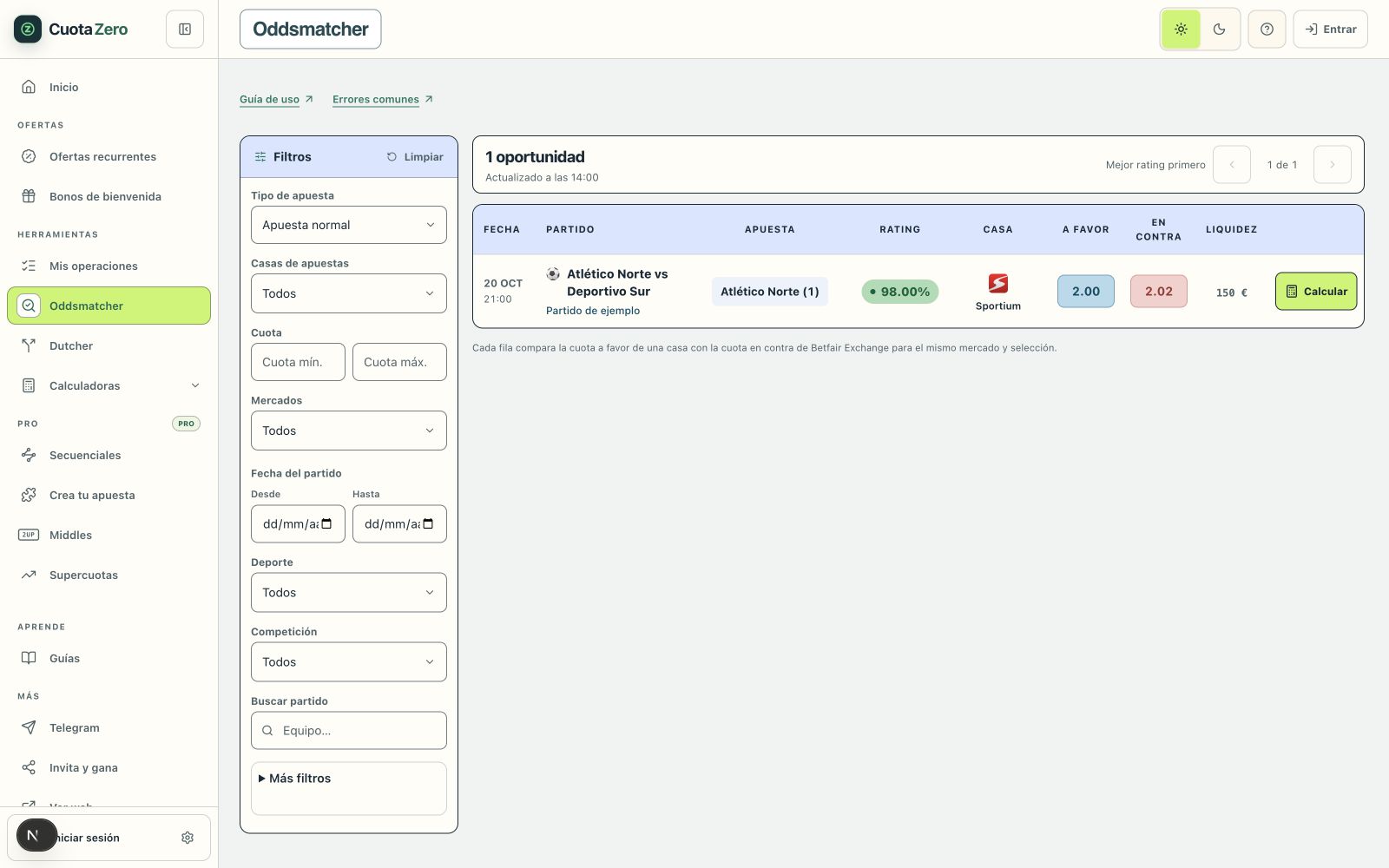Open the Competición dropdown
1389x868 pixels.
pos(349,661)
